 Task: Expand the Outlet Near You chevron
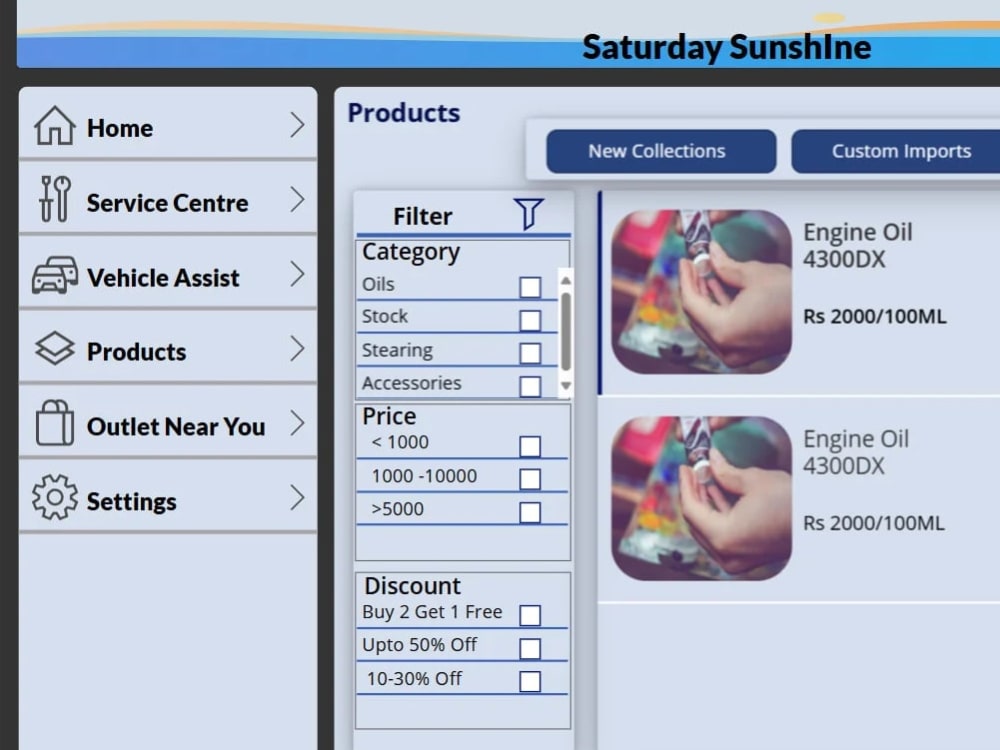coord(297,423)
